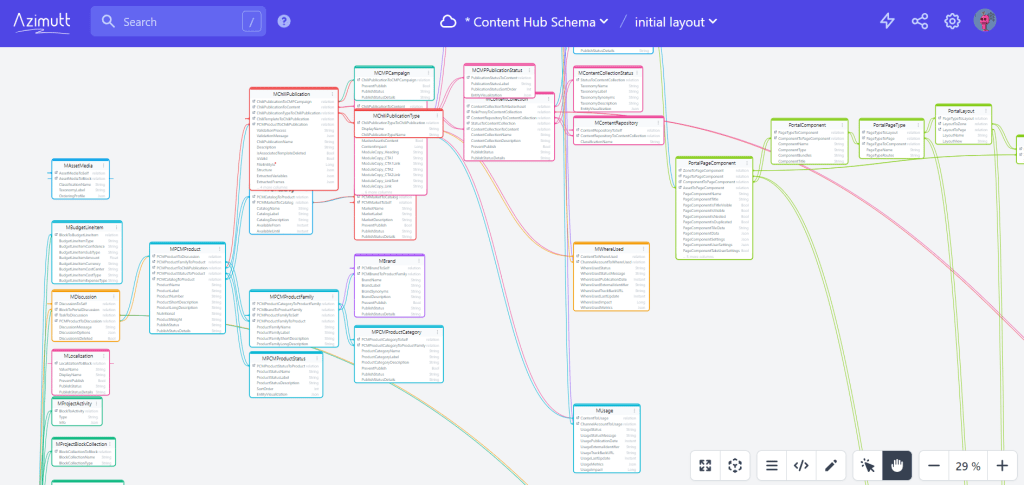
Task: Switch to the select cursor mode
Action: 867,465
